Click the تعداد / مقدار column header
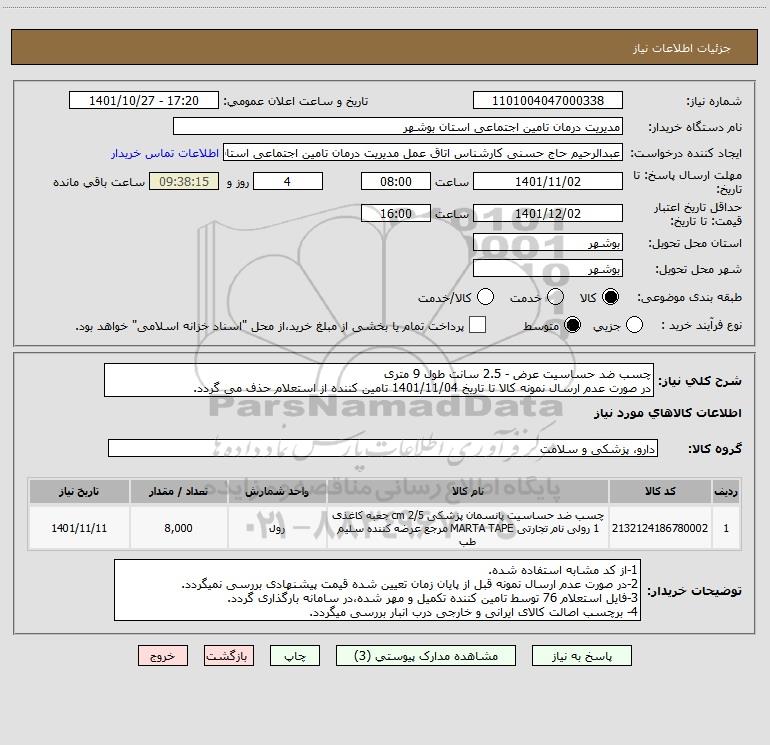770x745 pixels. tap(179, 492)
